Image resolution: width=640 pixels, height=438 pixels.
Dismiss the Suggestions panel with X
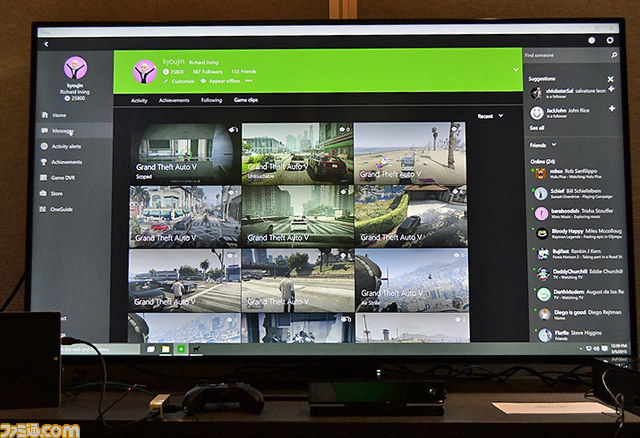[610, 78]
